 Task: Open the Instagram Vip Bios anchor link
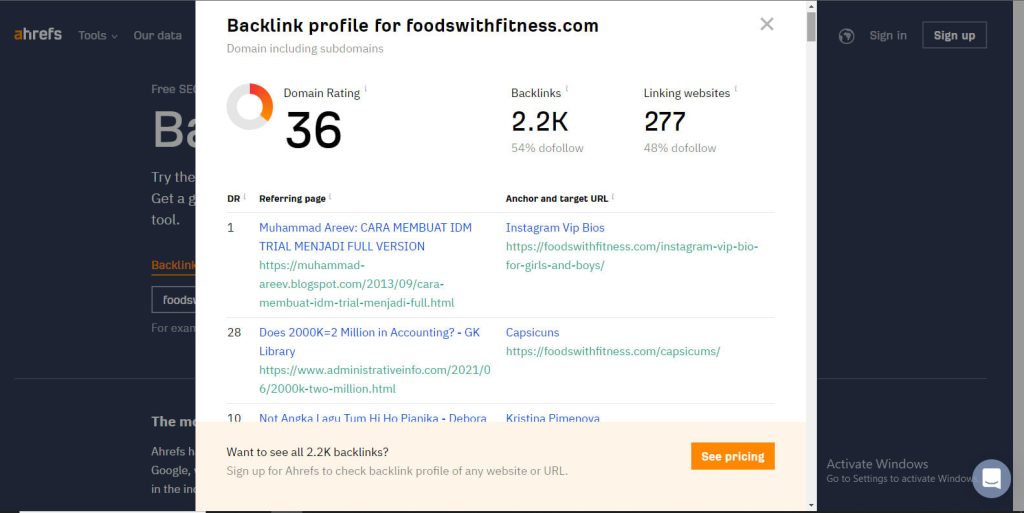(x=555, y=228)
